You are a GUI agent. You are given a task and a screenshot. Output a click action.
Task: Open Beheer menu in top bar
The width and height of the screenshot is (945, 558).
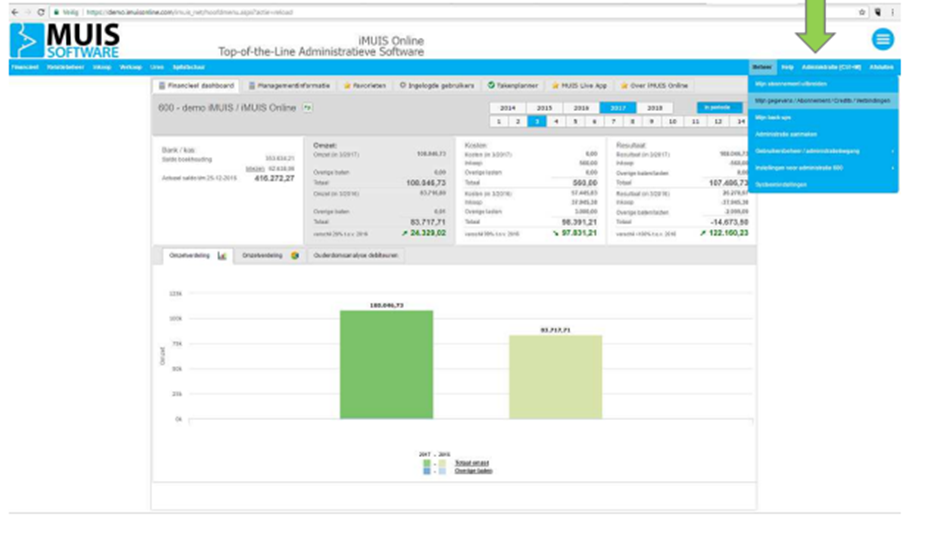click(x=762, y=67)
